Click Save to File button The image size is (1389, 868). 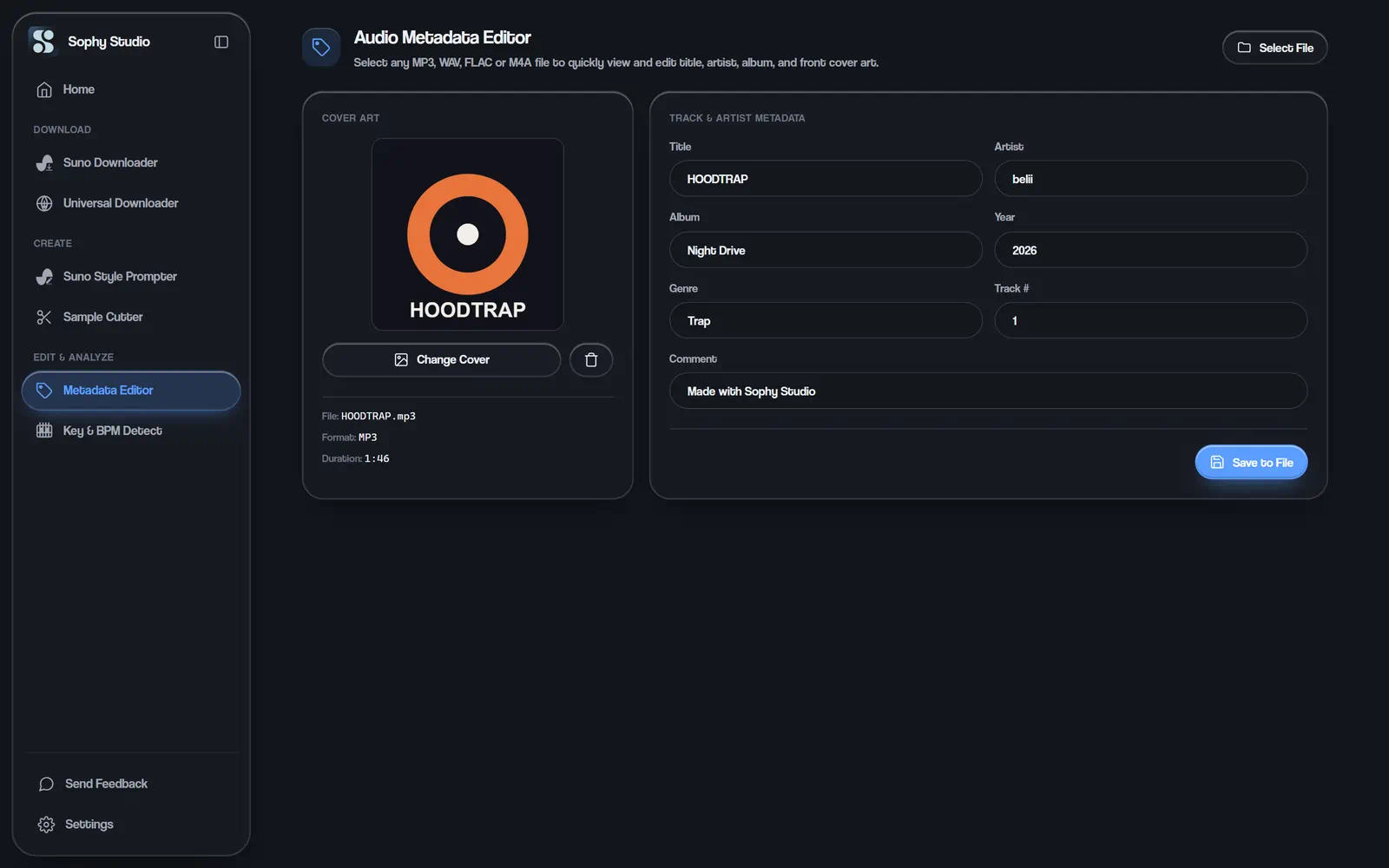(1251, 463)
